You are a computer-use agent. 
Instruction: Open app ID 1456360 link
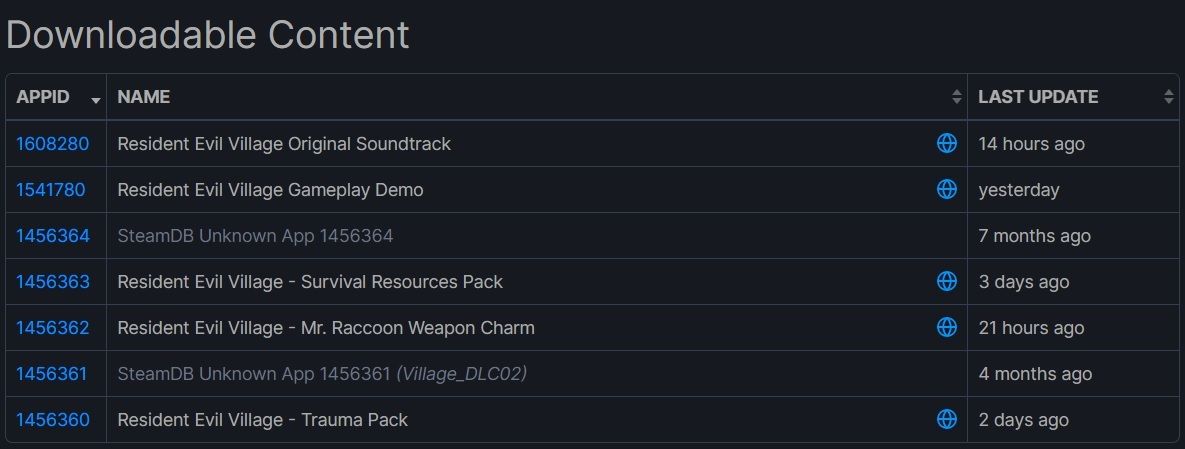click(x=53, y=420)
